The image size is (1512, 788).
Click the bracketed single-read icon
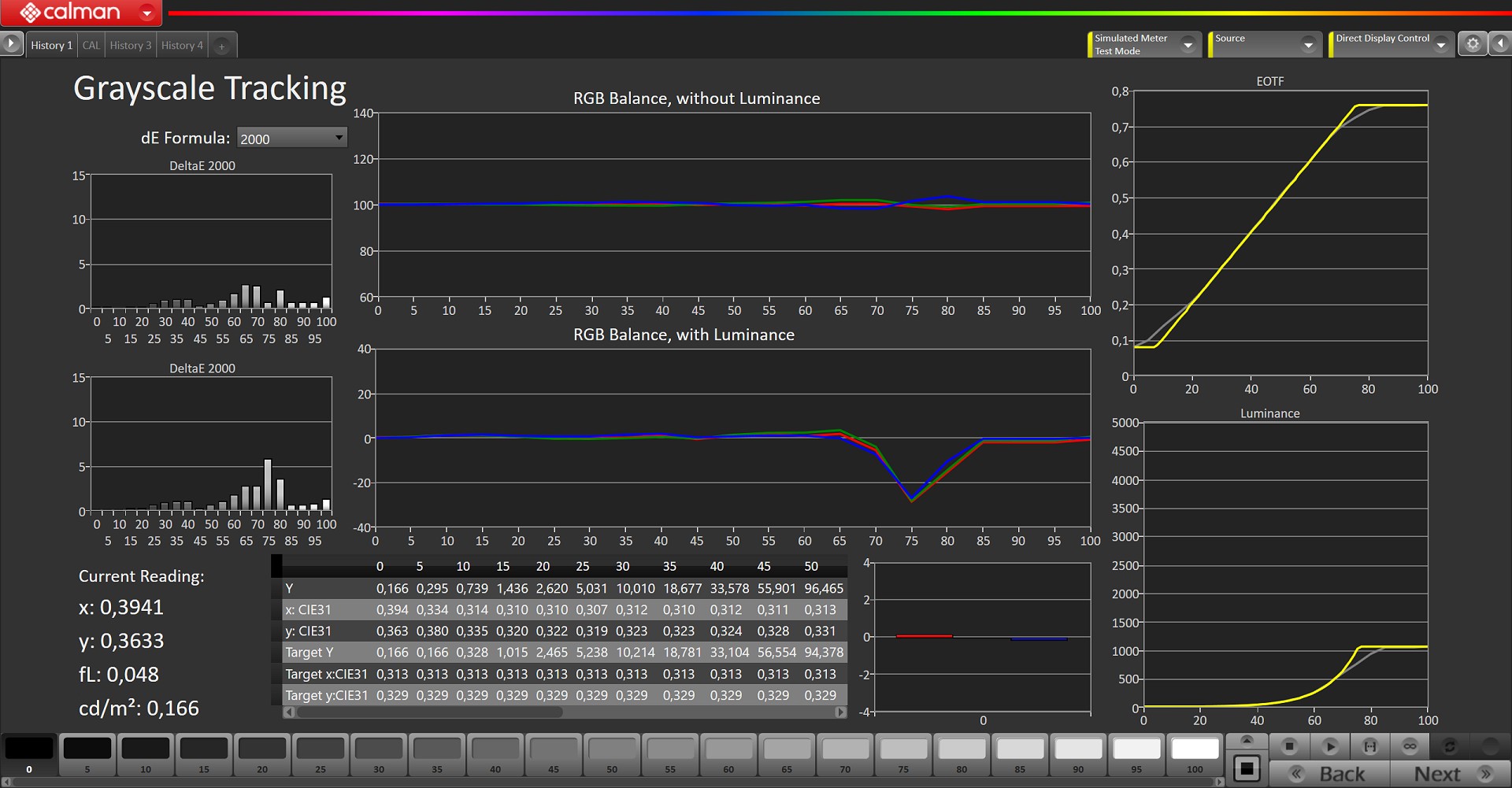(1370, 746)
